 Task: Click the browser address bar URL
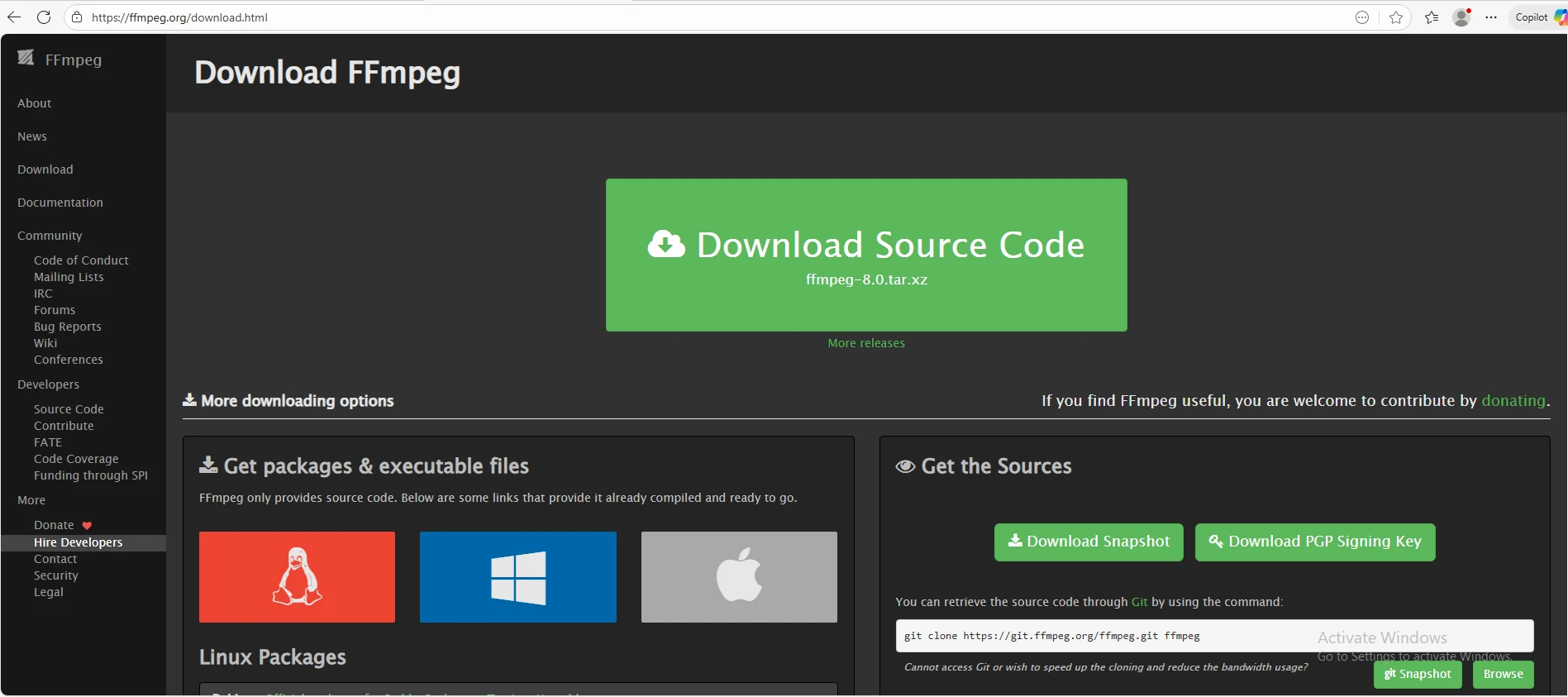coord(179,17)
